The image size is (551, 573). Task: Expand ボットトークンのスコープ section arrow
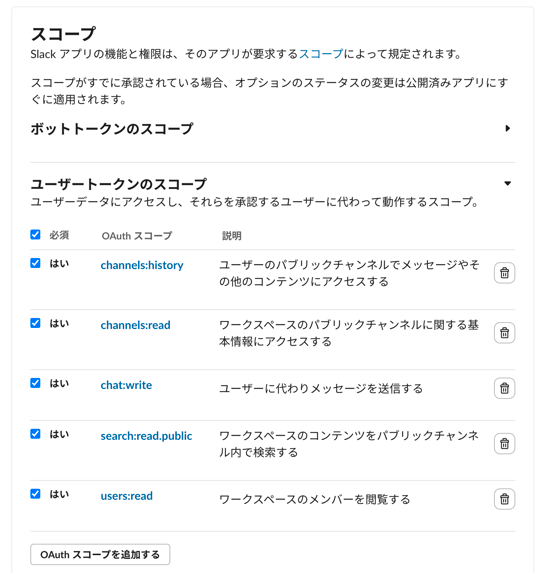pos(508,128)
